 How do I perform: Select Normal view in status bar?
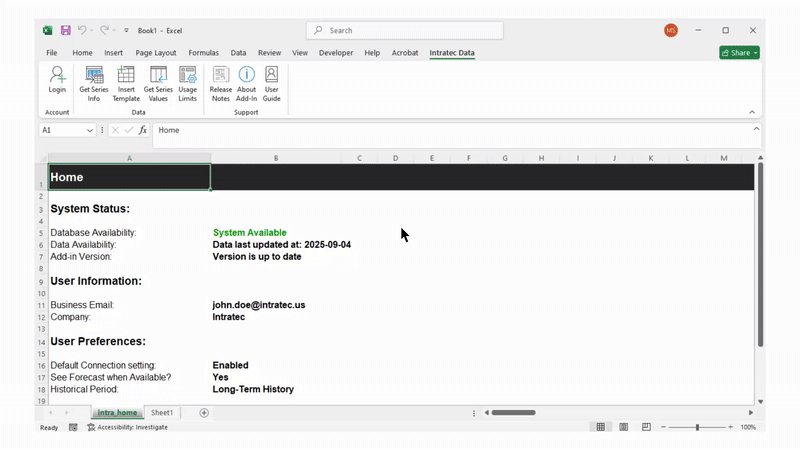click(x=600, y=427)
